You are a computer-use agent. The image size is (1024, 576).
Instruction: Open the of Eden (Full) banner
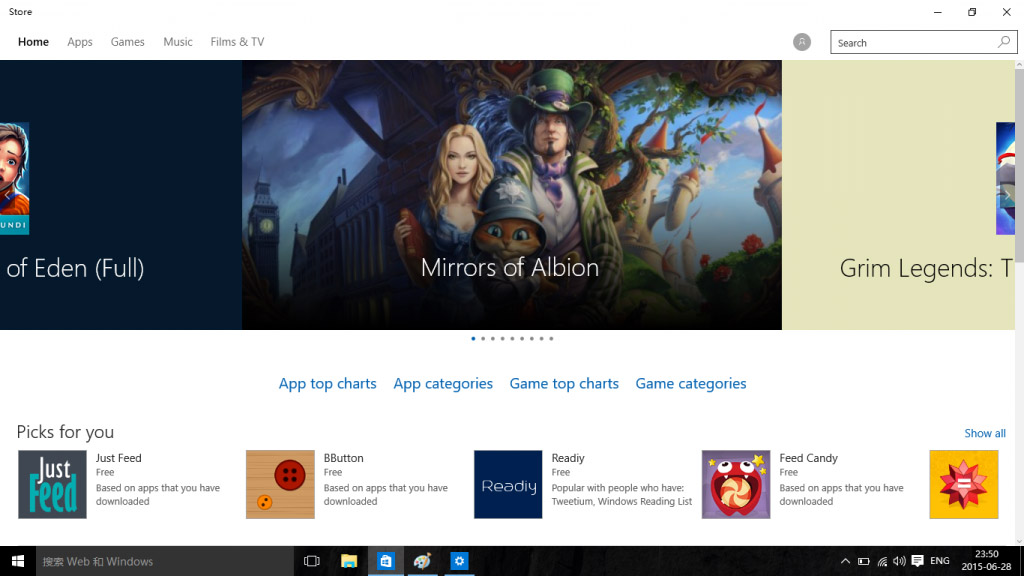click(x=121, y=195)
